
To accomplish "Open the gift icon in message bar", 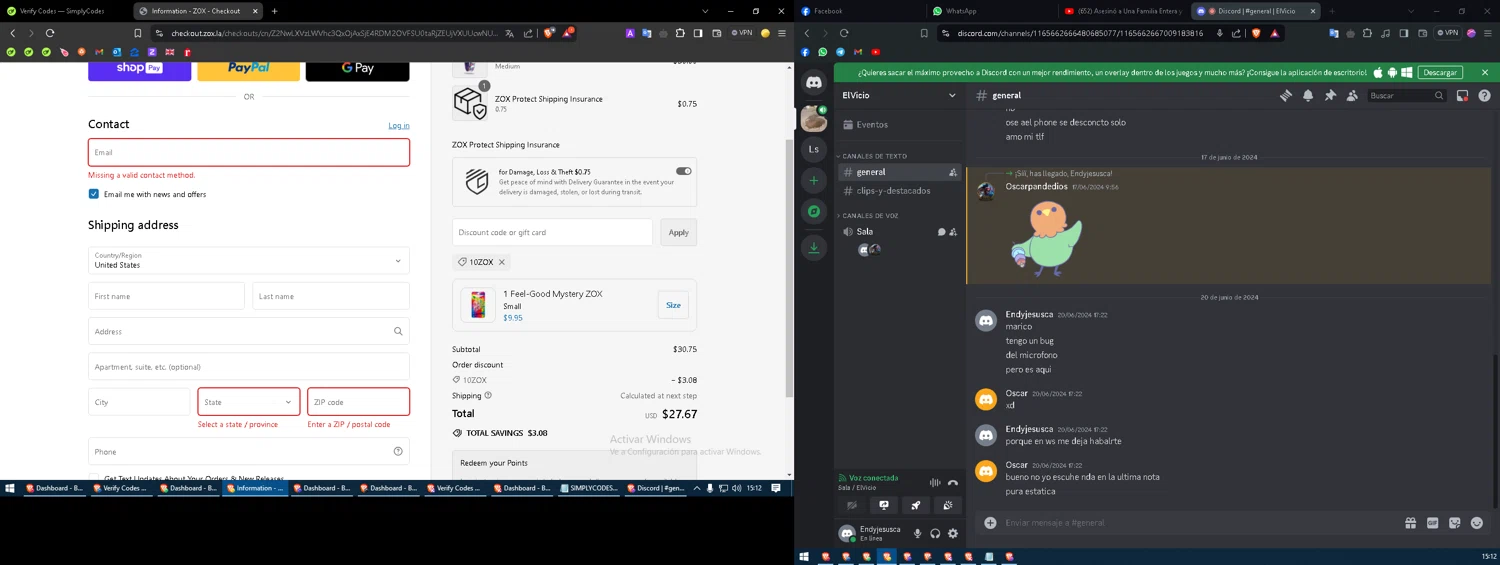I will (x=1410, y=523).
